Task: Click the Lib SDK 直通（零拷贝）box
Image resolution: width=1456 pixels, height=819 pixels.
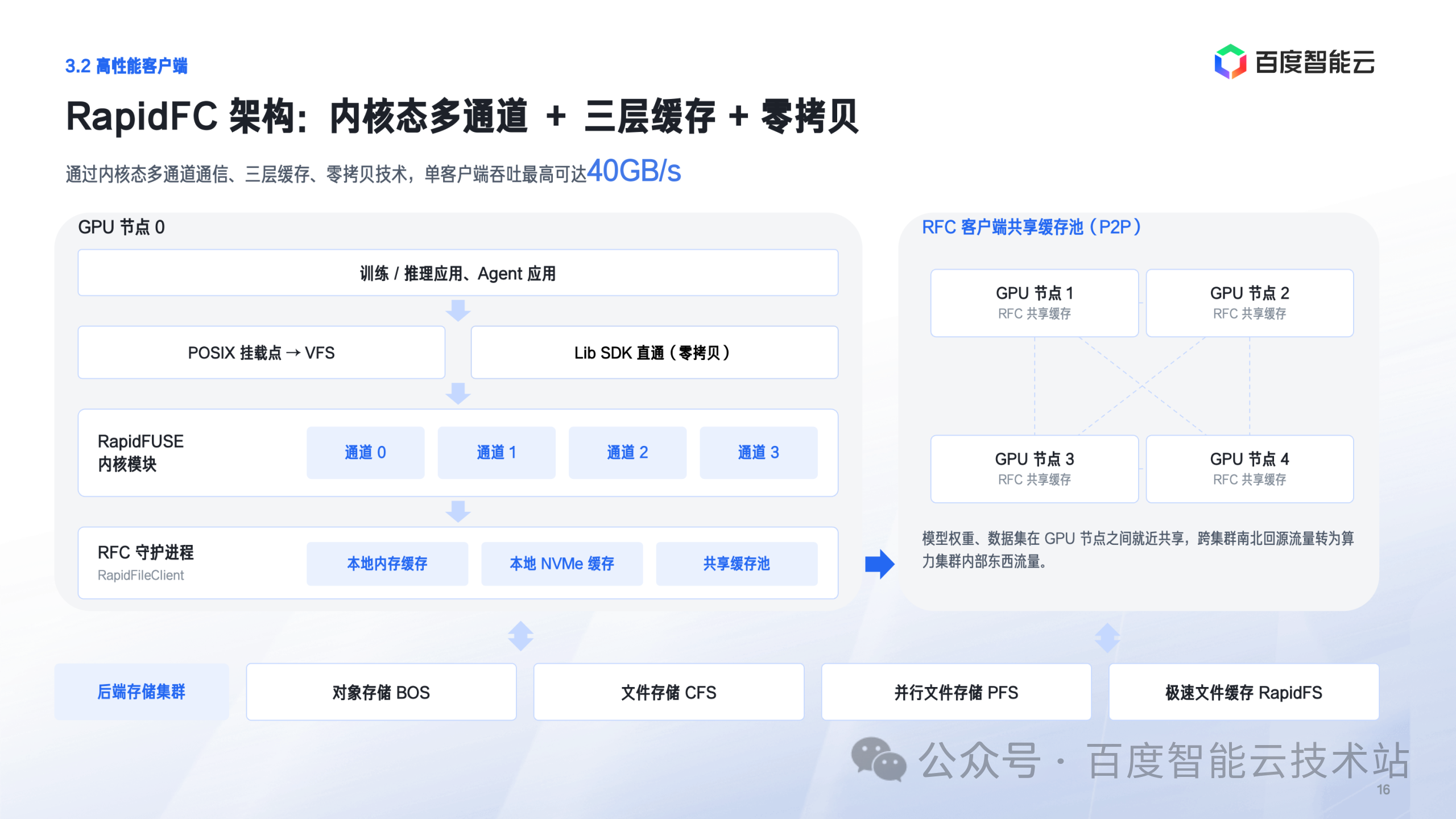Action: click(654, 353)
